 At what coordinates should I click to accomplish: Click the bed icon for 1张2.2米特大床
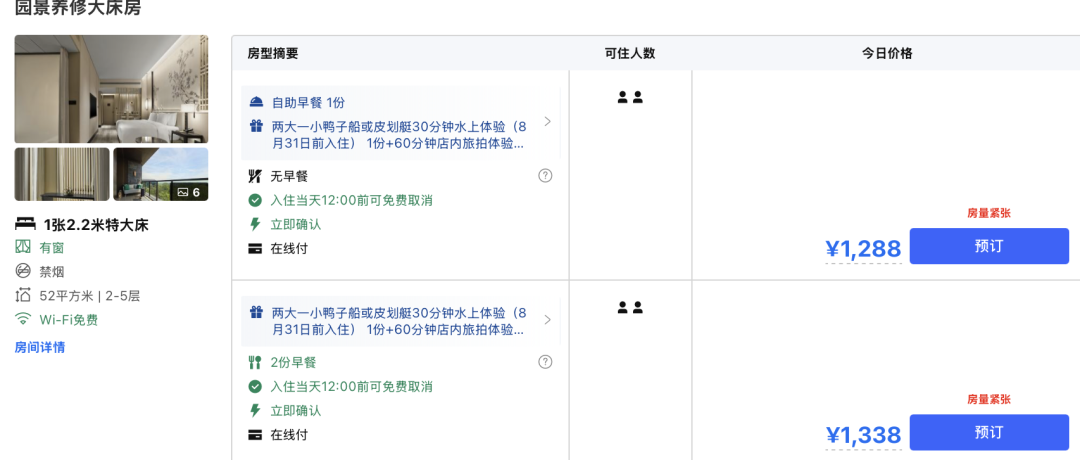point(25,224)
